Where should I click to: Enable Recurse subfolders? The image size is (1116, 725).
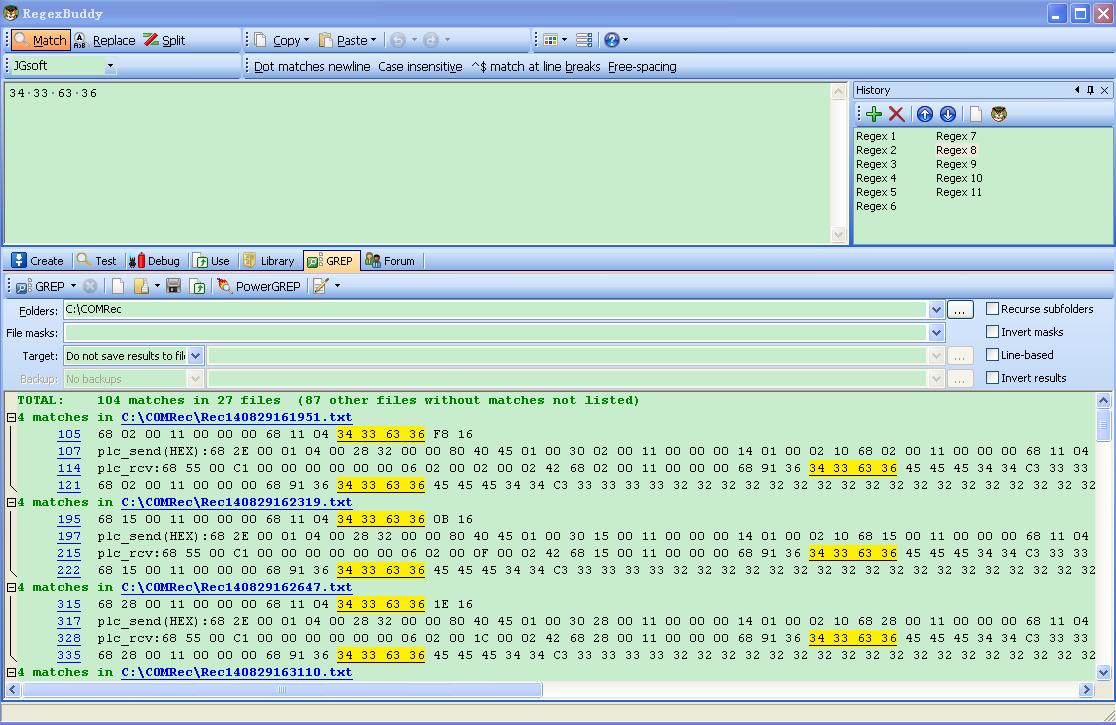pyautogui.click(x=992, y=309)
